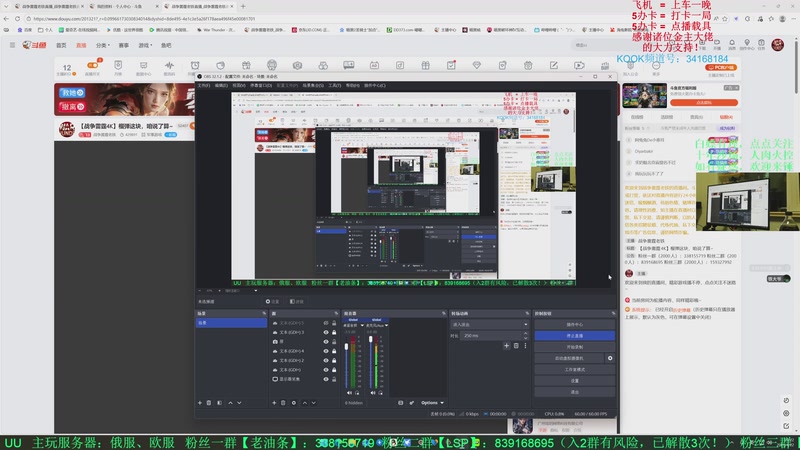Click the 救她 button on the banner
The width and height of the screenshot is (800, 450).
[72, 93]
